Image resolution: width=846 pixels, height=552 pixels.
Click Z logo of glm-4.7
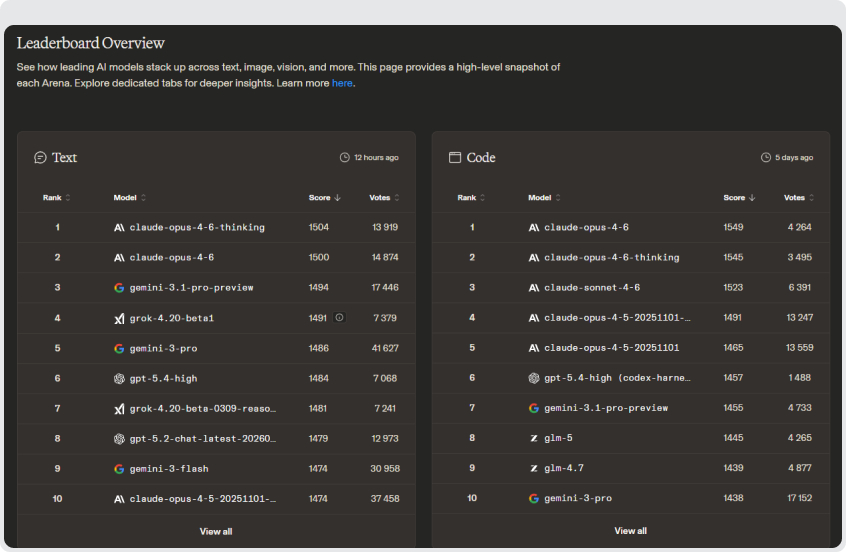[534, 468]
